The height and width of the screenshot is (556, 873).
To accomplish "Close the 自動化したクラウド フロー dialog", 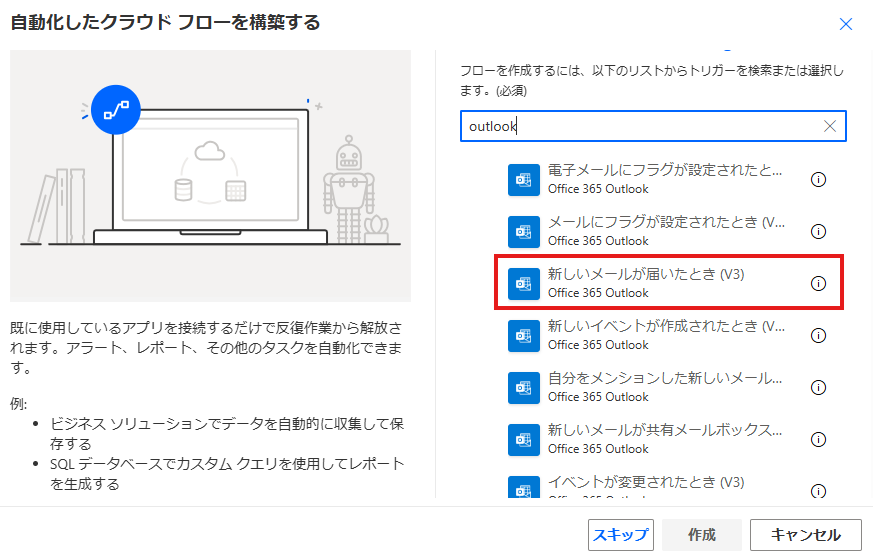I will coord(846,24).
